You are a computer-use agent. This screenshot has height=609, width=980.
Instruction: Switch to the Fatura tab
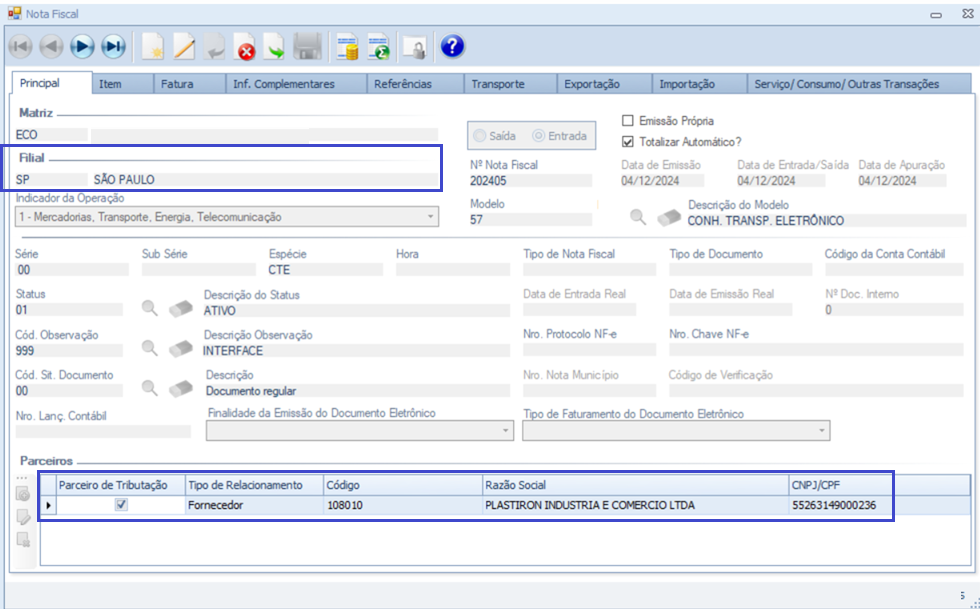tap(177, 84)
